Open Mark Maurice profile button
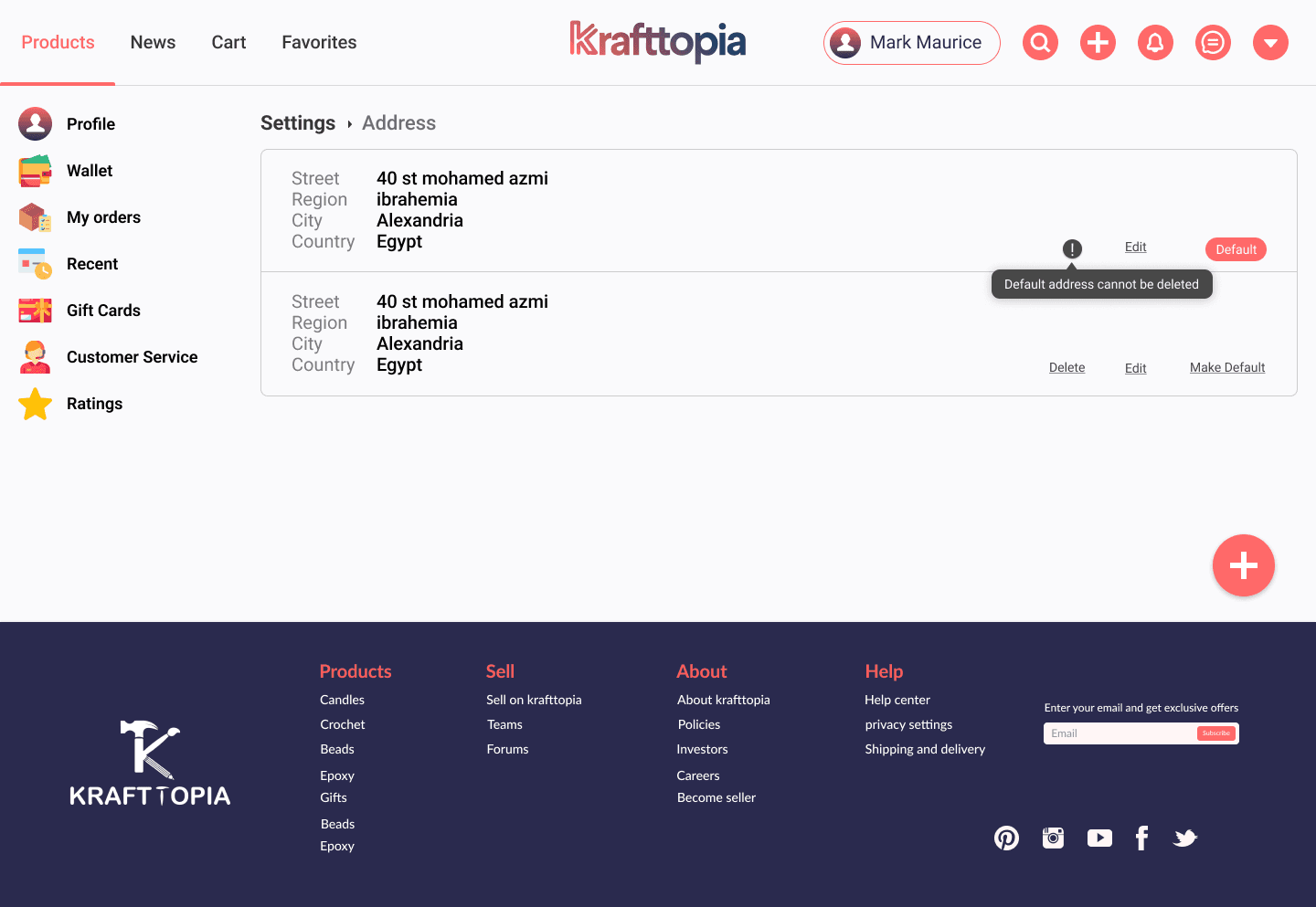Viewport: 1316px width, 907px height. [x=911, y=43]
